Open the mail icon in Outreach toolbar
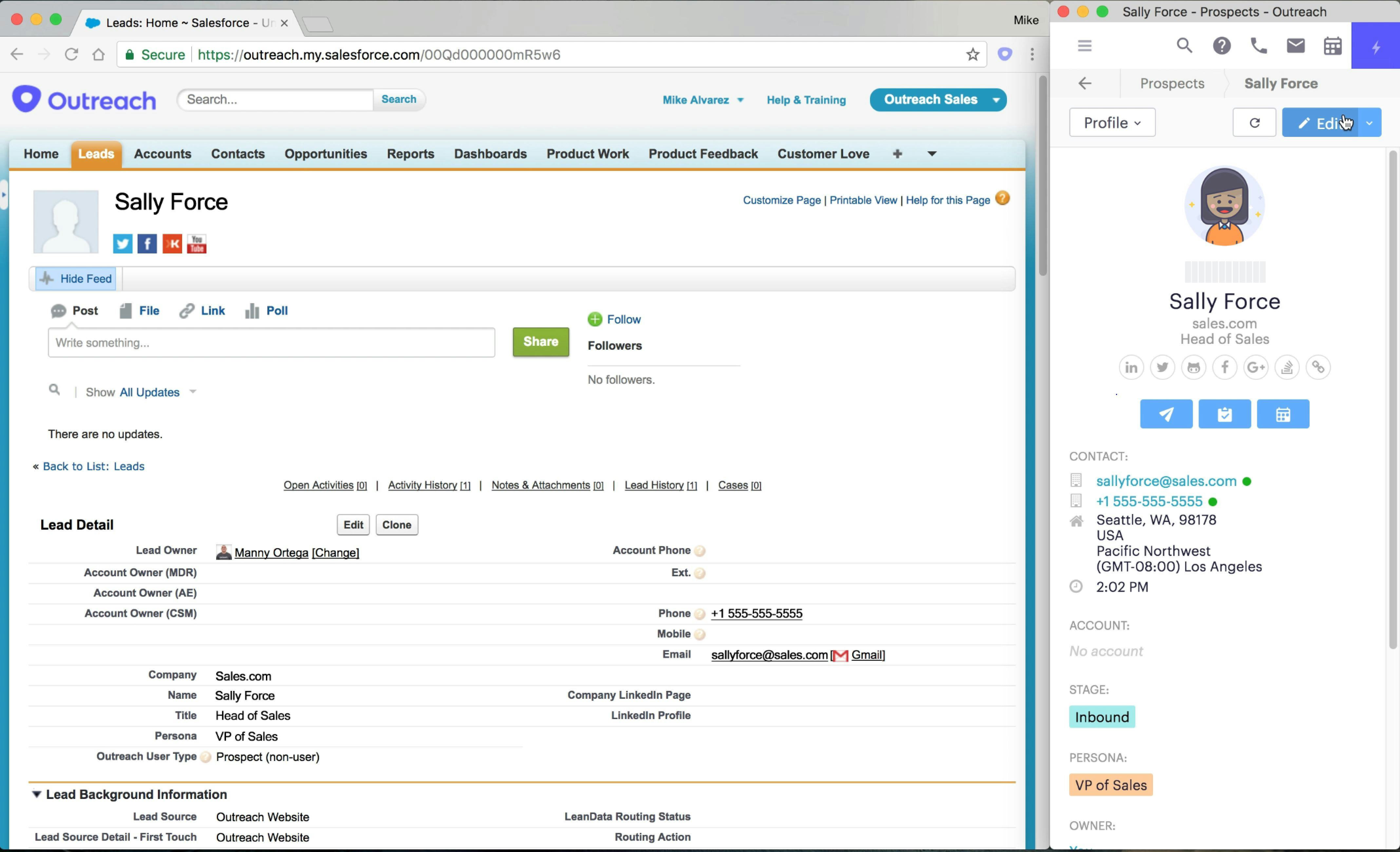The image size is (1400, 852). [1296, 46]
